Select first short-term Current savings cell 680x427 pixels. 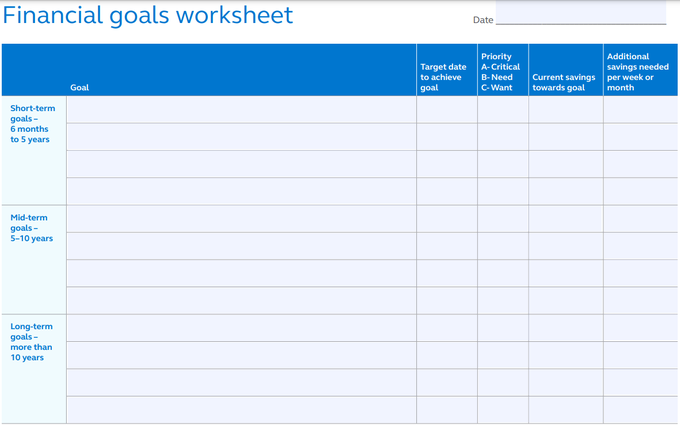(x=565, y=109)
